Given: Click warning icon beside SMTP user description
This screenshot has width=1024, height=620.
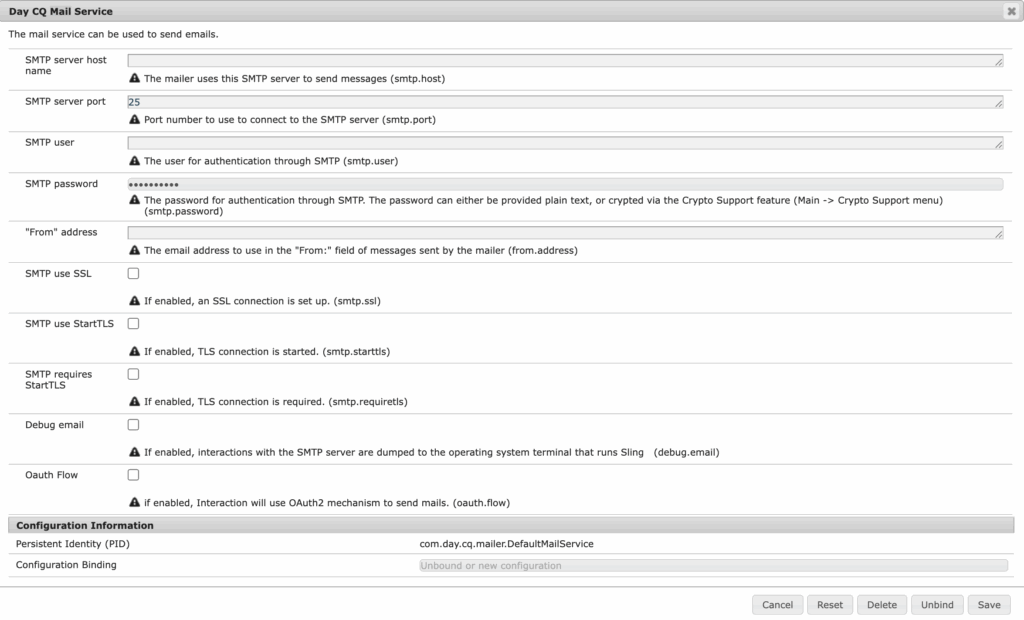Looking at the screenshot, I should pyautogui.click(x=134, y=160).
